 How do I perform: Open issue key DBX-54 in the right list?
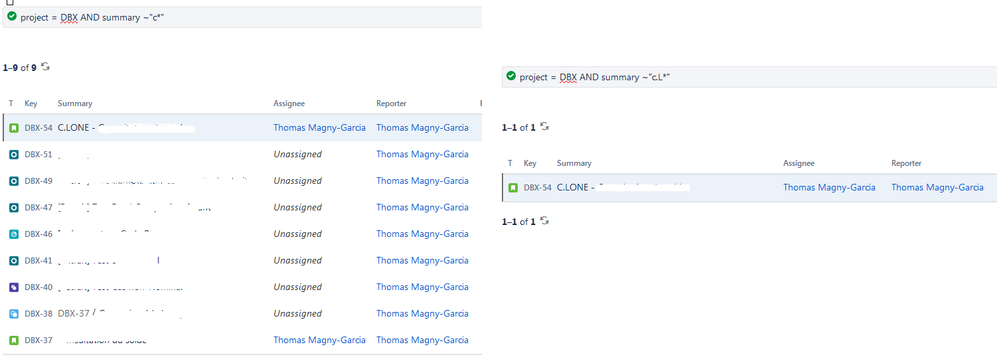pyautogui.click(x=537, y=187)
